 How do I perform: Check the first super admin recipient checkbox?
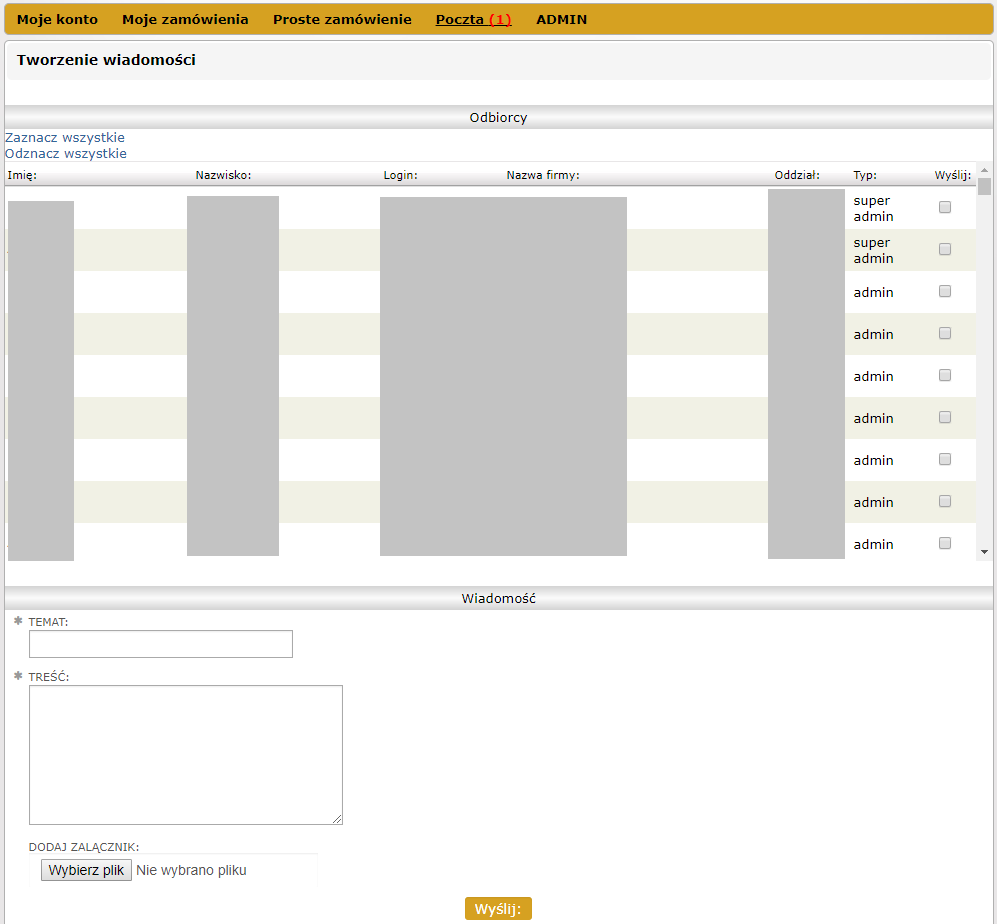(945, 208)
